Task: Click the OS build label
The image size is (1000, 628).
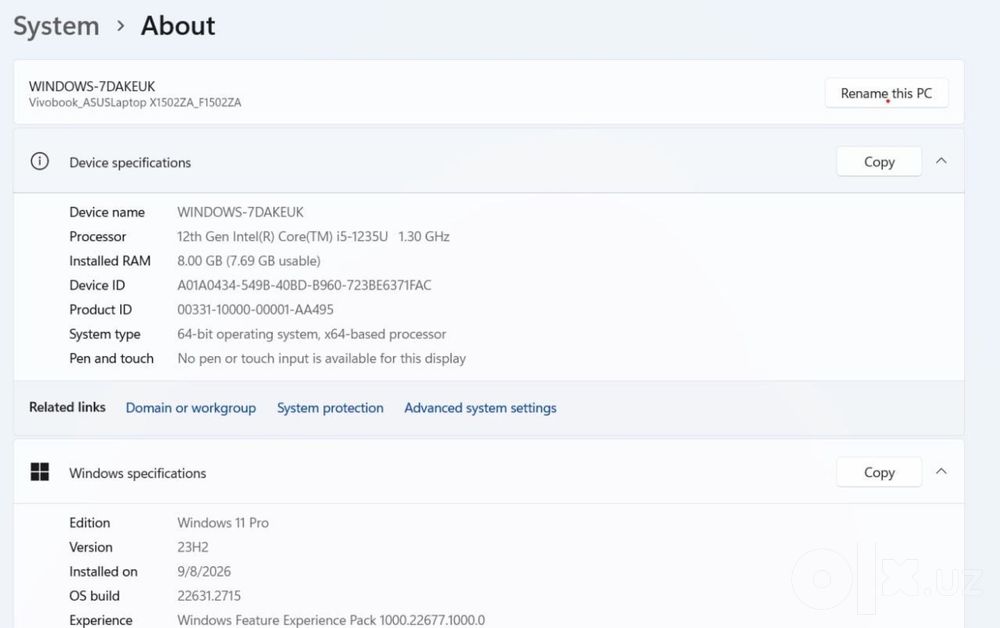Action: click(x=94, y=596)
